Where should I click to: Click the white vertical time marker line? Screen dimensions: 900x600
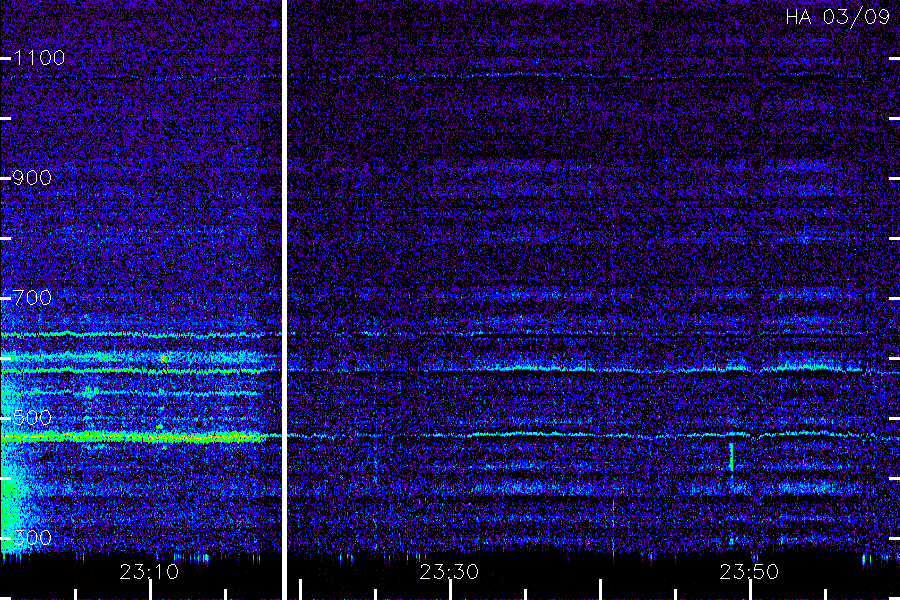(284, 300)
